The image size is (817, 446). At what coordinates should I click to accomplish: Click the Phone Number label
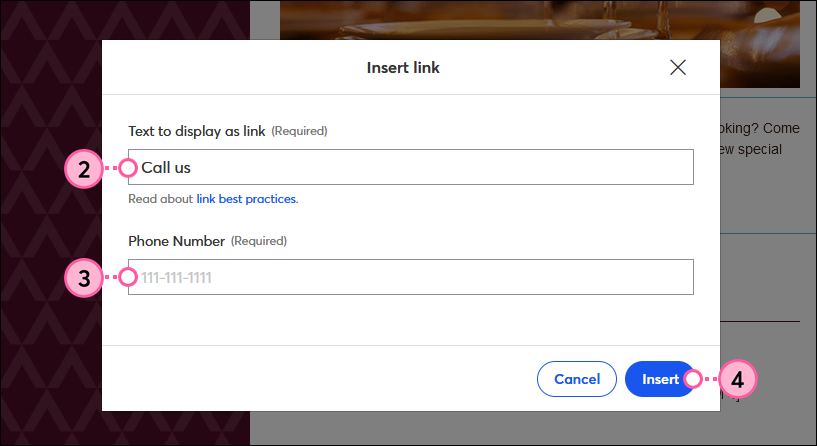click(176, 241)
